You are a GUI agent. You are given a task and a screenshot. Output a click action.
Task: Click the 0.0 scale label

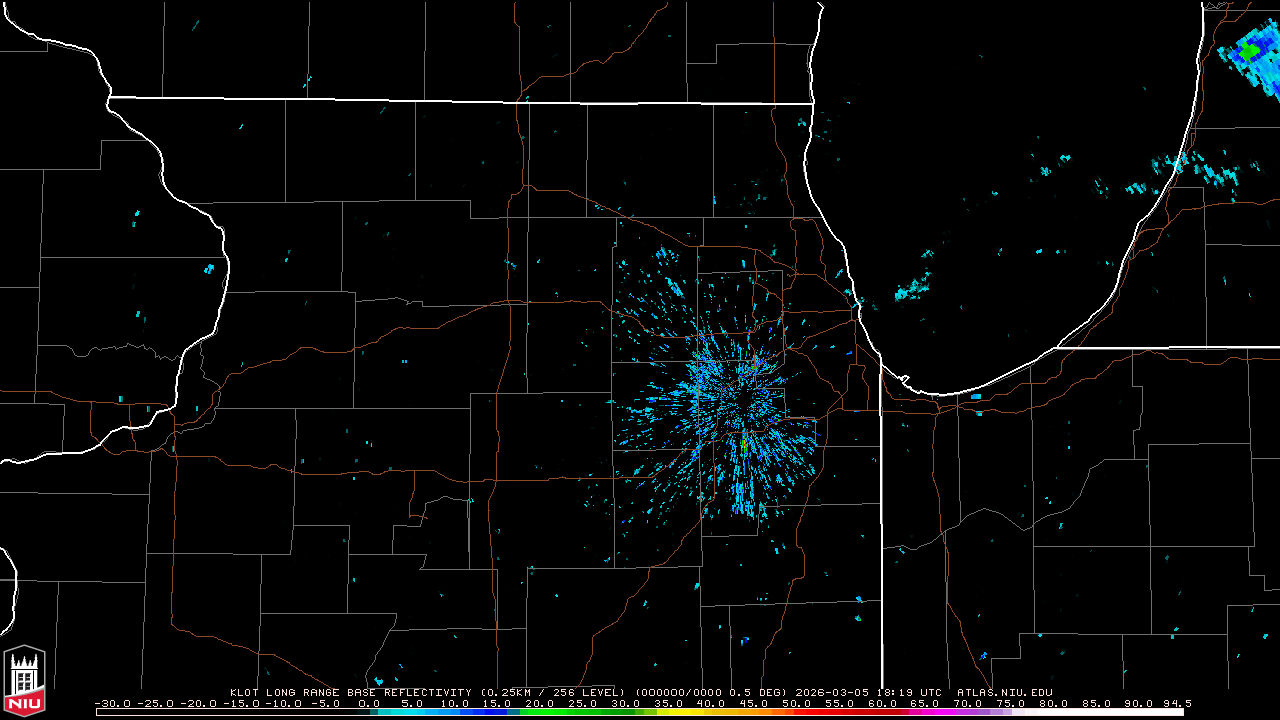[x=369, y=704]
